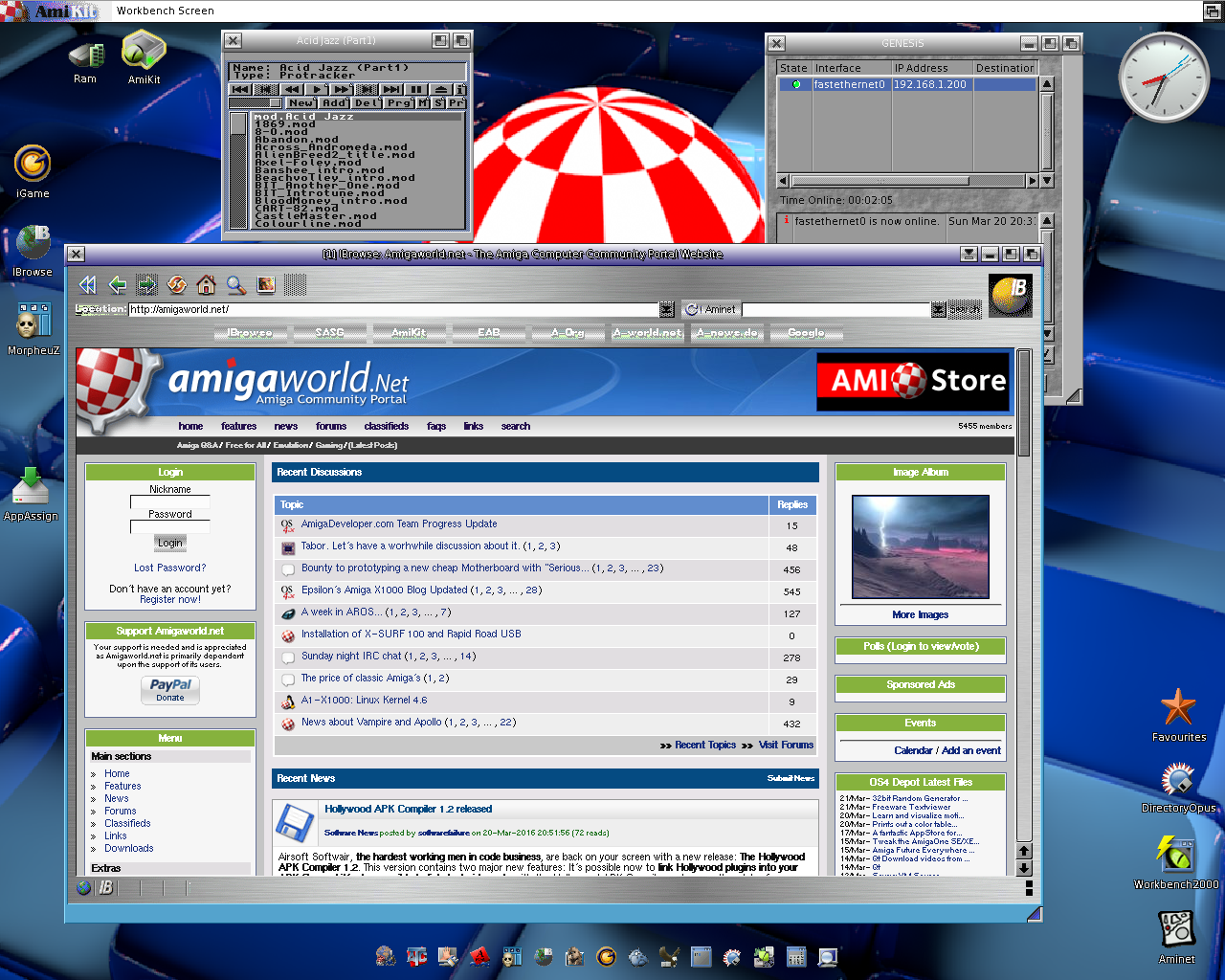1225x980 pixels.
Task: Click the magnifier find icon in IBrowse
Action: tap(236, 284)
